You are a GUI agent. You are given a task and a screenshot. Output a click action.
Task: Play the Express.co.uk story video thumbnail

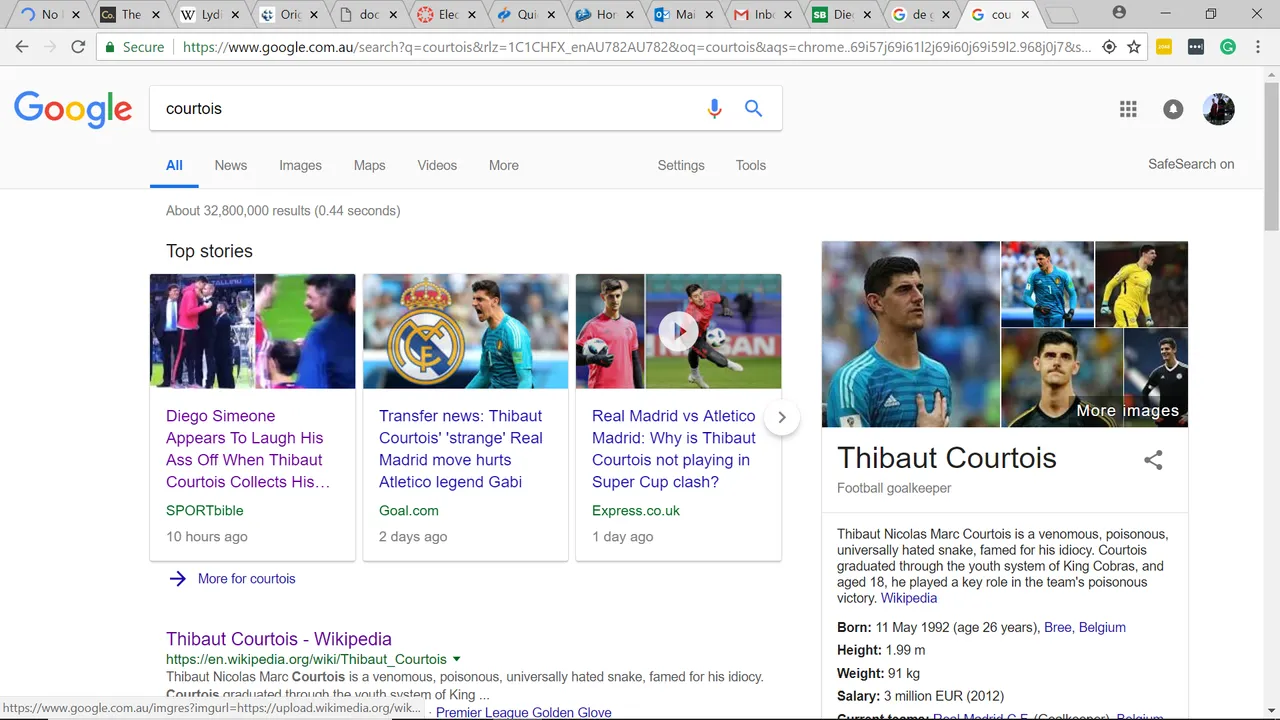click(678, 331)
